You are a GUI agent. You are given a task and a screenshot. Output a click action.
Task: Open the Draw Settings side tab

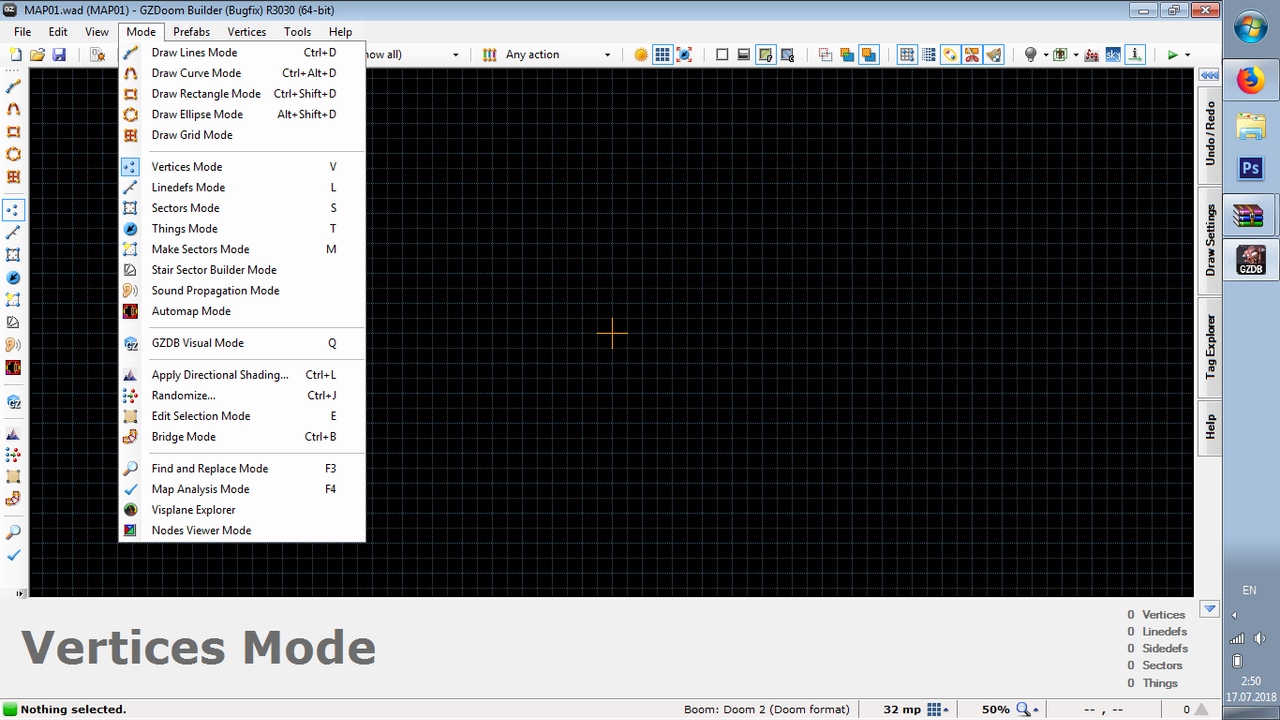tap(1210, 240)
